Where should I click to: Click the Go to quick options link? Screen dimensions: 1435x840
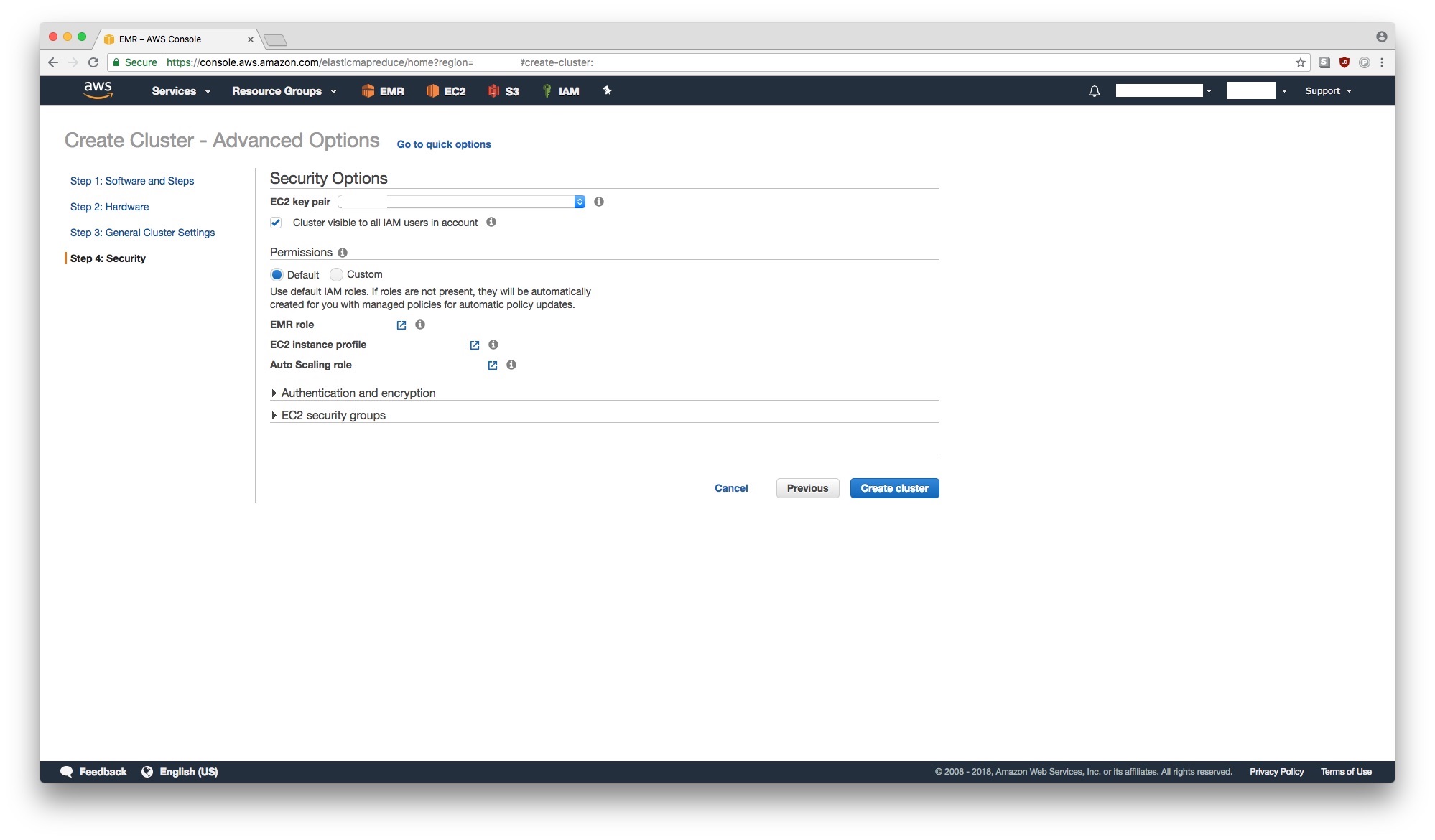pyautogui.click(x=443, y=144)
